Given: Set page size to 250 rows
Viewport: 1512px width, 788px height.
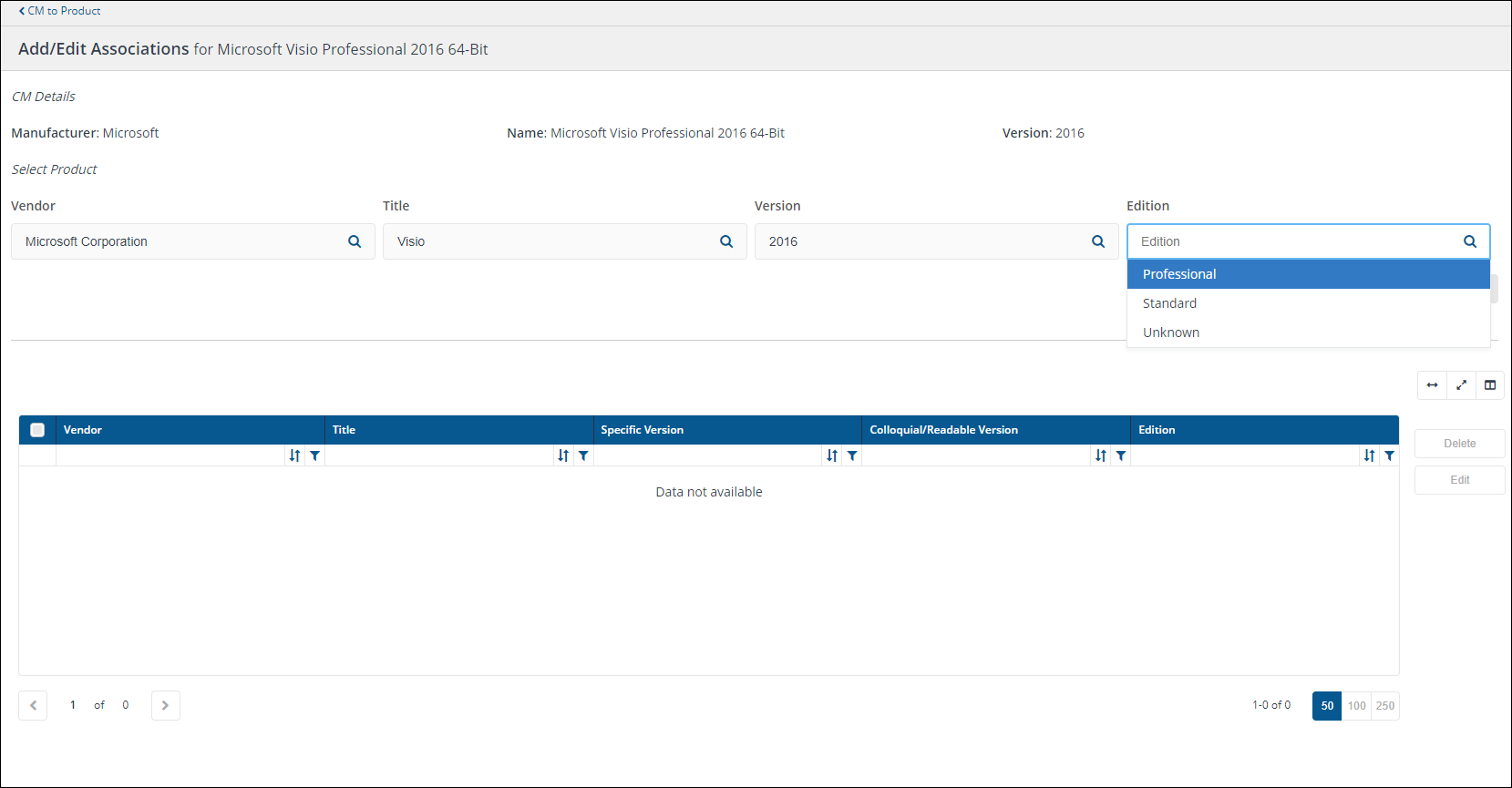Looking at the screenshot, I should (1385, 706).
